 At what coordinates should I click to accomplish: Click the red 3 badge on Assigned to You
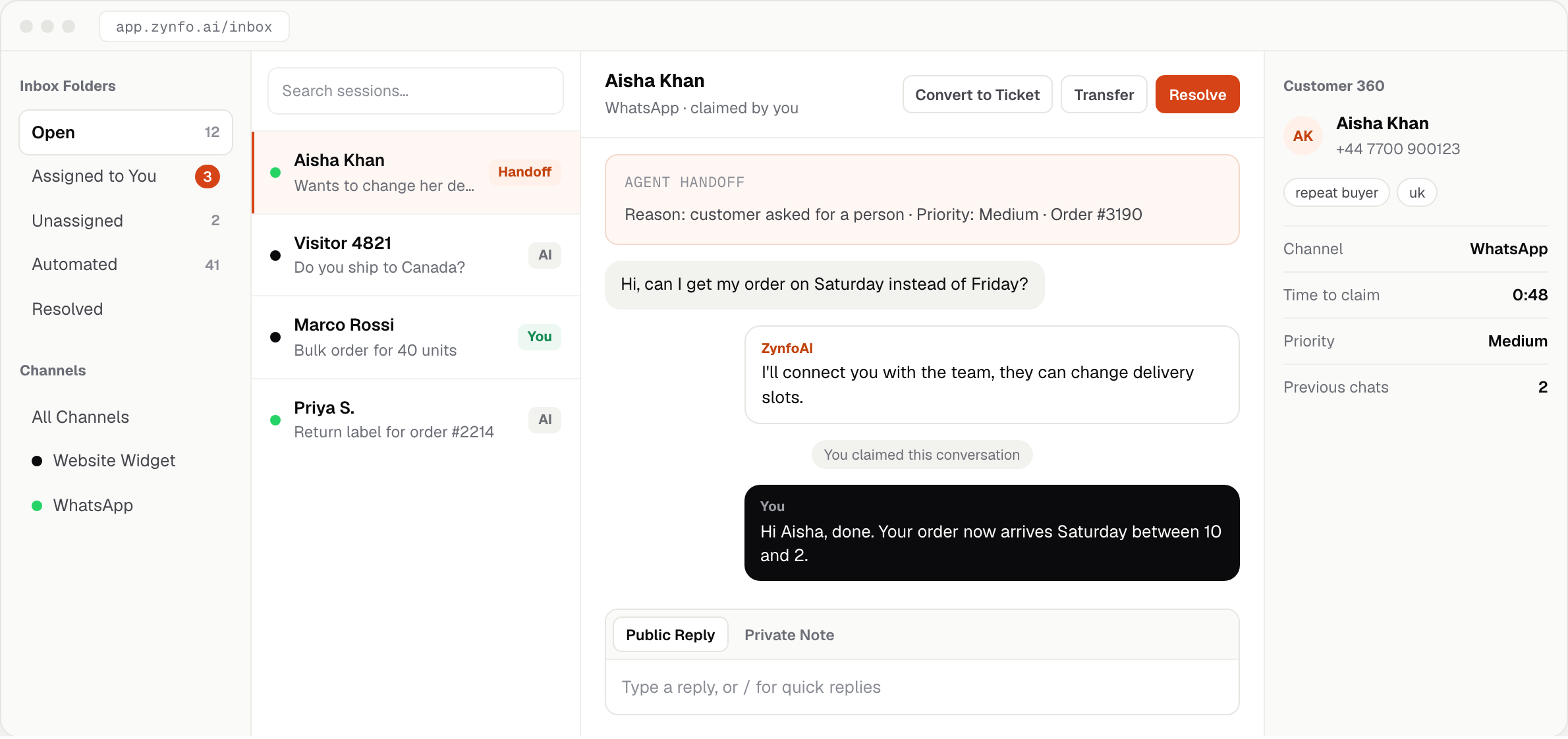point(208,177)
